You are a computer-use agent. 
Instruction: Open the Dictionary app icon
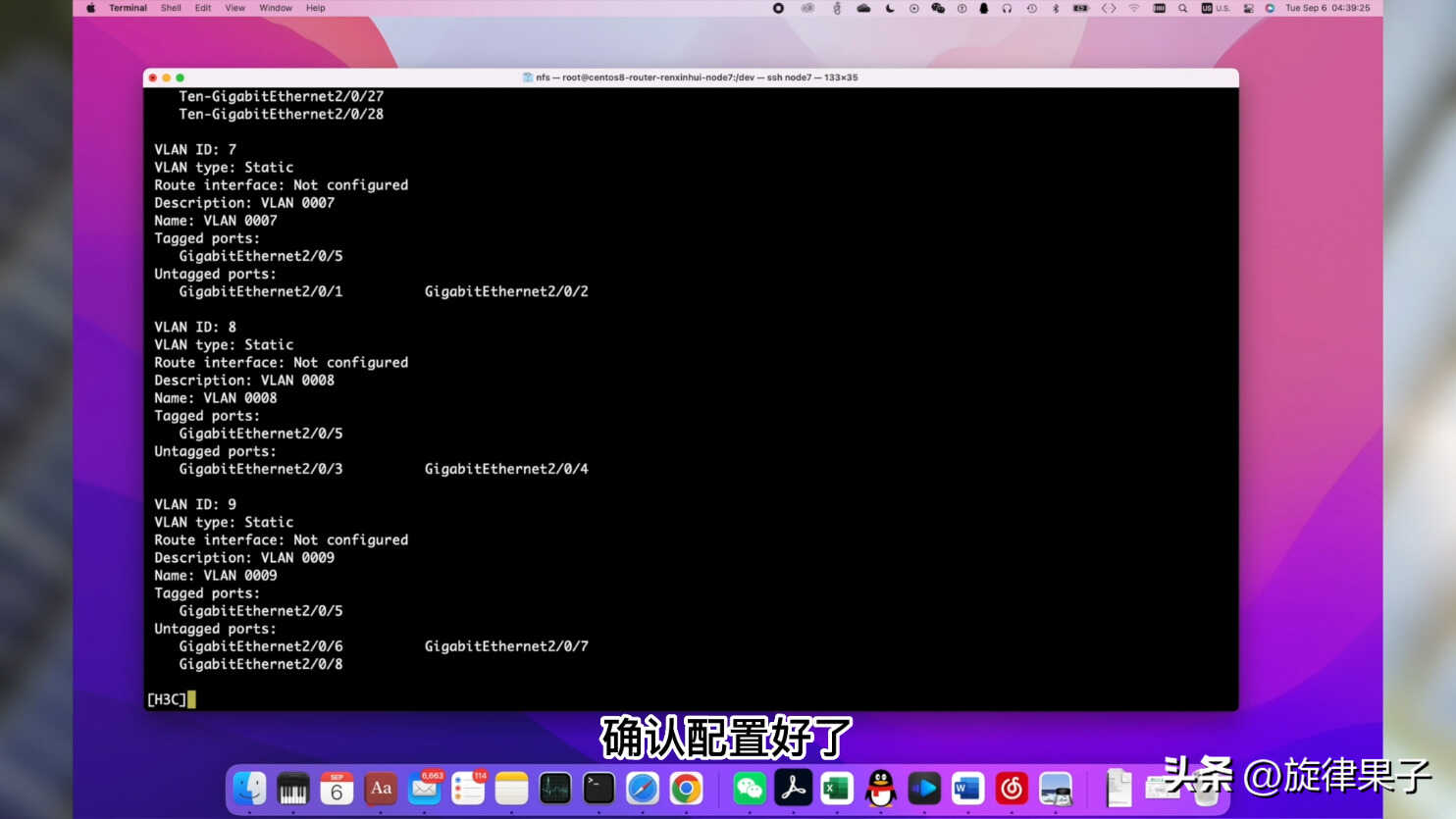(x=381, y=789)
